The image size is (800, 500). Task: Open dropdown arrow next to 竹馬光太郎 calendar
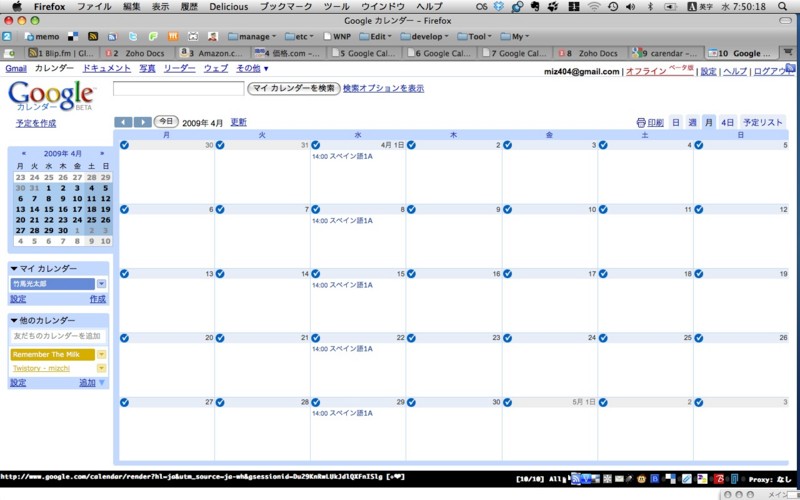point(102,284)
